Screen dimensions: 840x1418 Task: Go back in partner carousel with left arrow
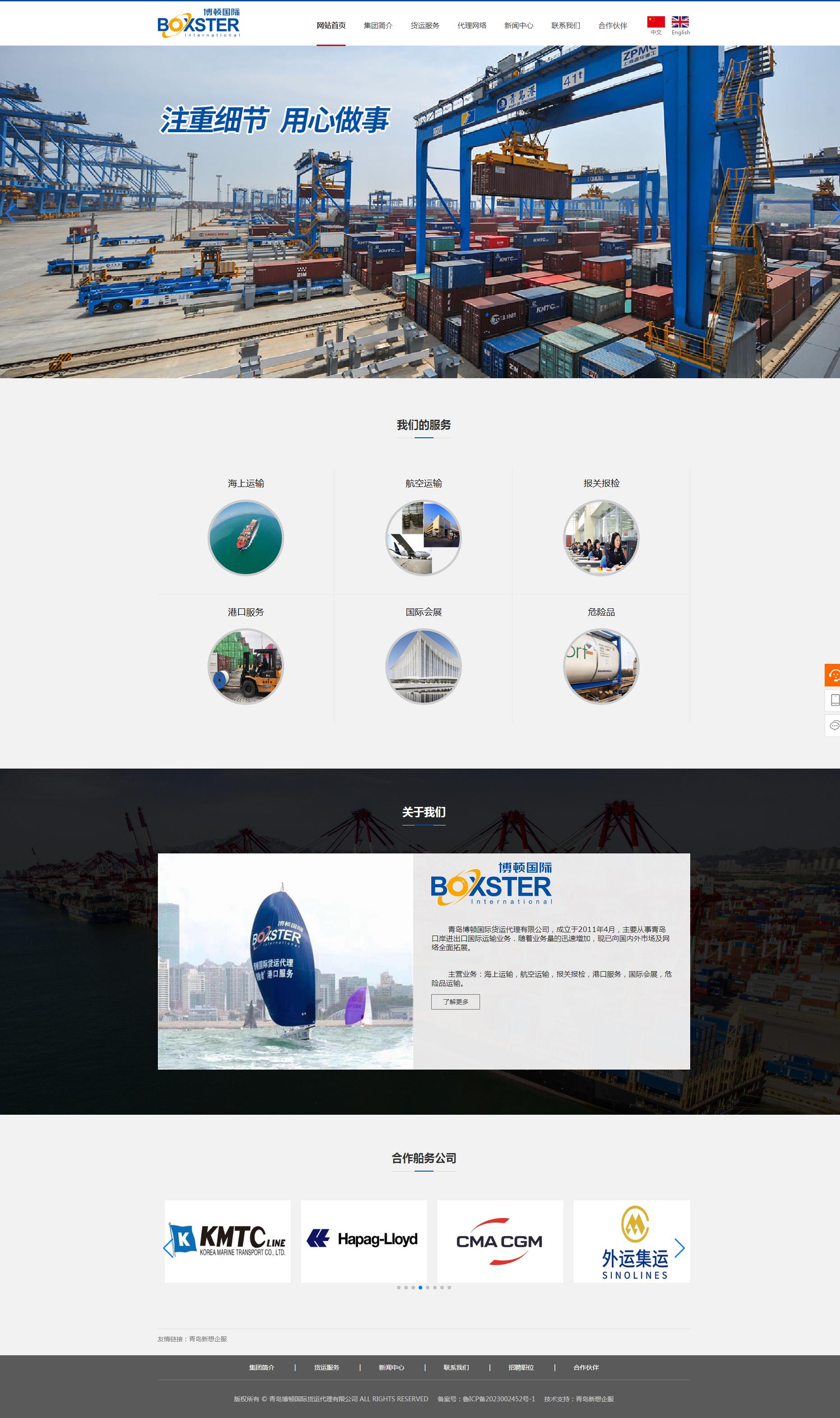tap(168, 1248)
